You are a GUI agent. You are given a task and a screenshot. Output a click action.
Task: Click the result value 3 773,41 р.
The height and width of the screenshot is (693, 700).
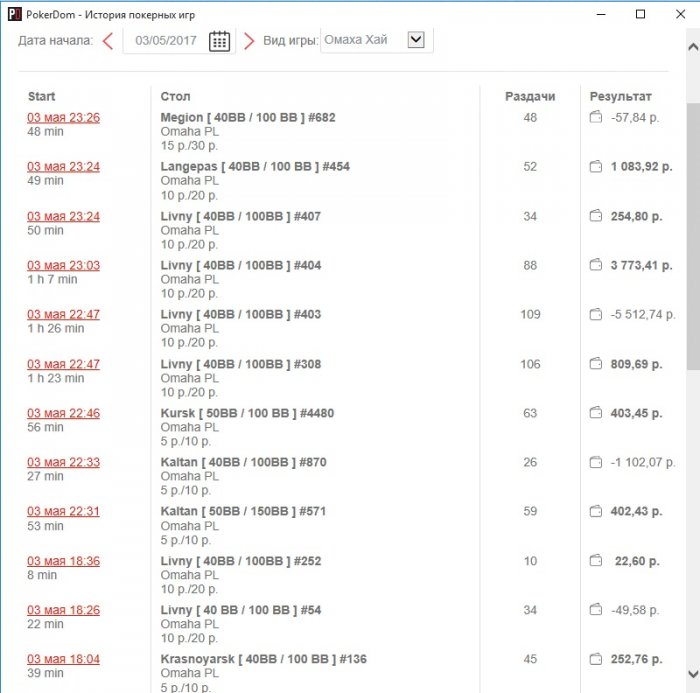pos(641,265)
